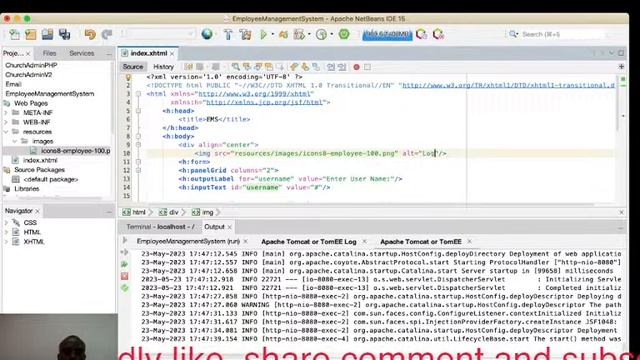Click the Undo arrow icon
The height and width of the screenshot is (360, 640).
pos(90,34)
